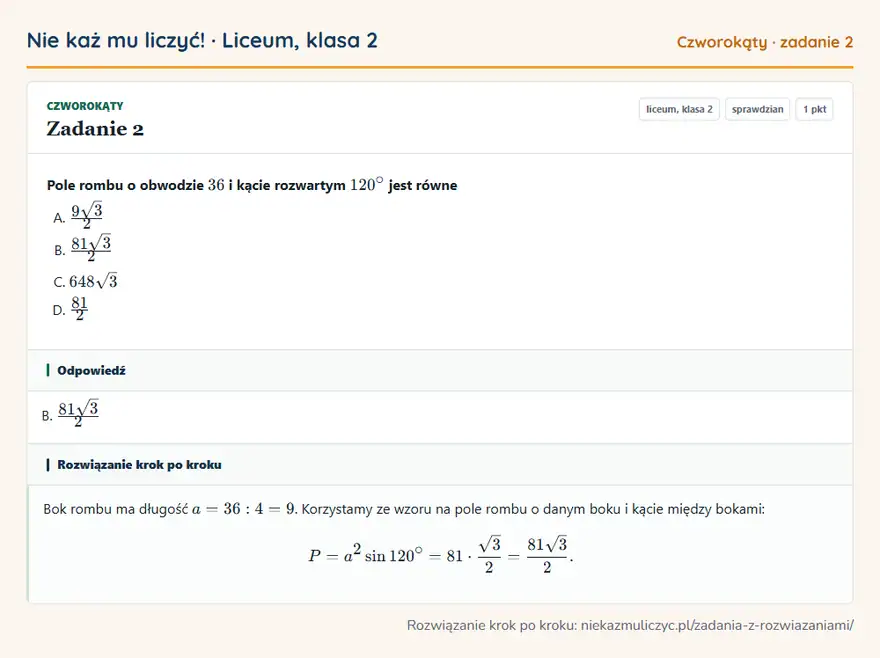The image size is (880, 658).
Task: Click the formula P = a² sin 120°
Action: 364,556
